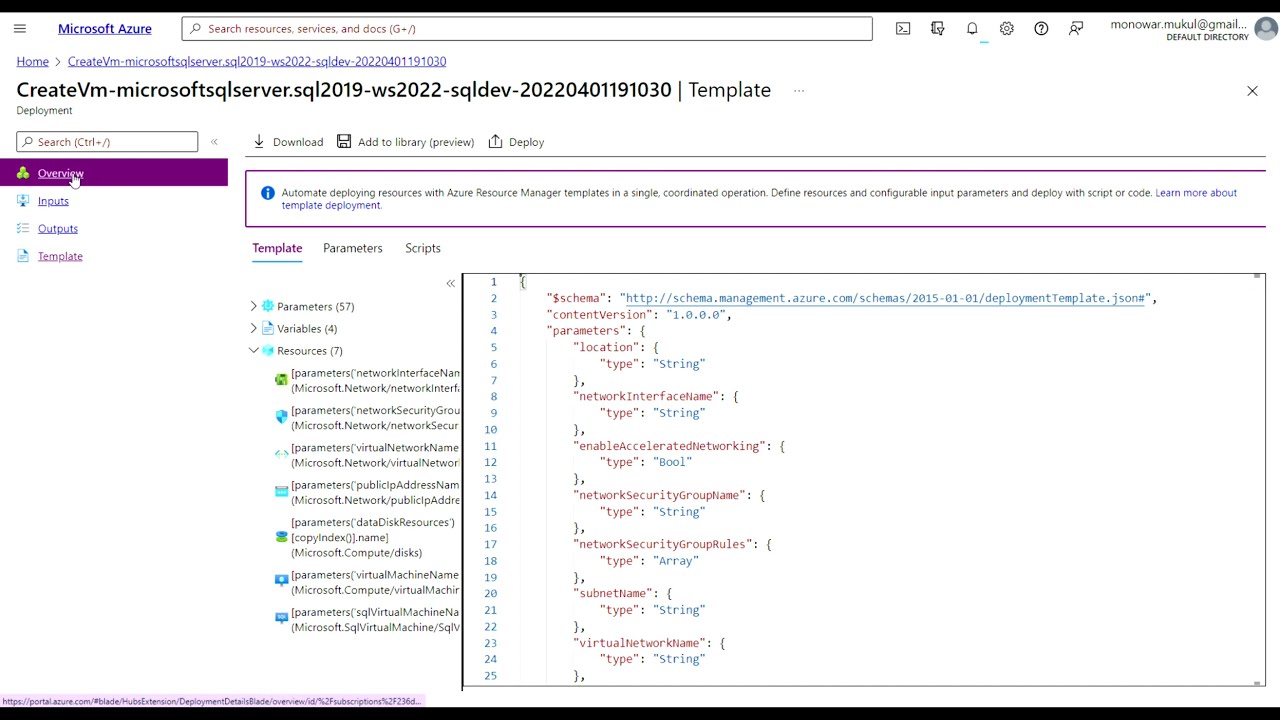Collapse the Resources (7) node

click(254, 350)
